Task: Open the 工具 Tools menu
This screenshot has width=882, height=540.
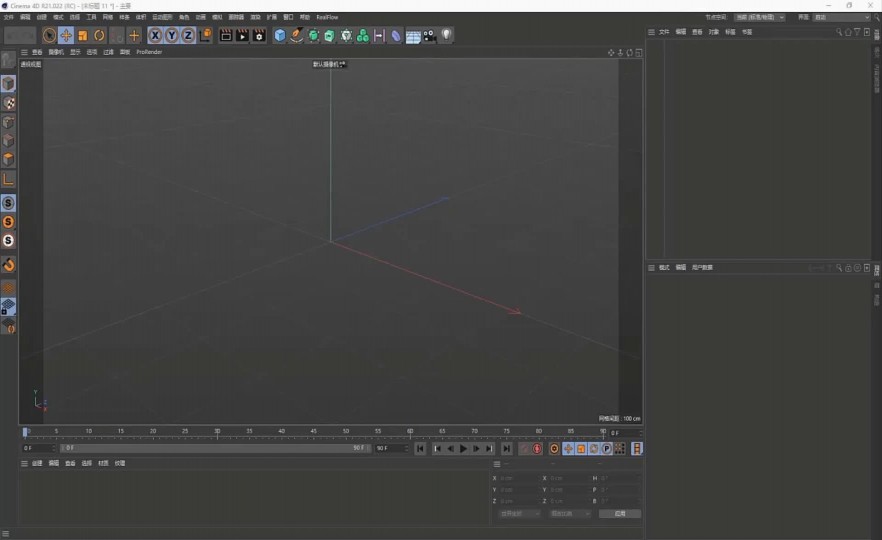Action: point(91,17)
